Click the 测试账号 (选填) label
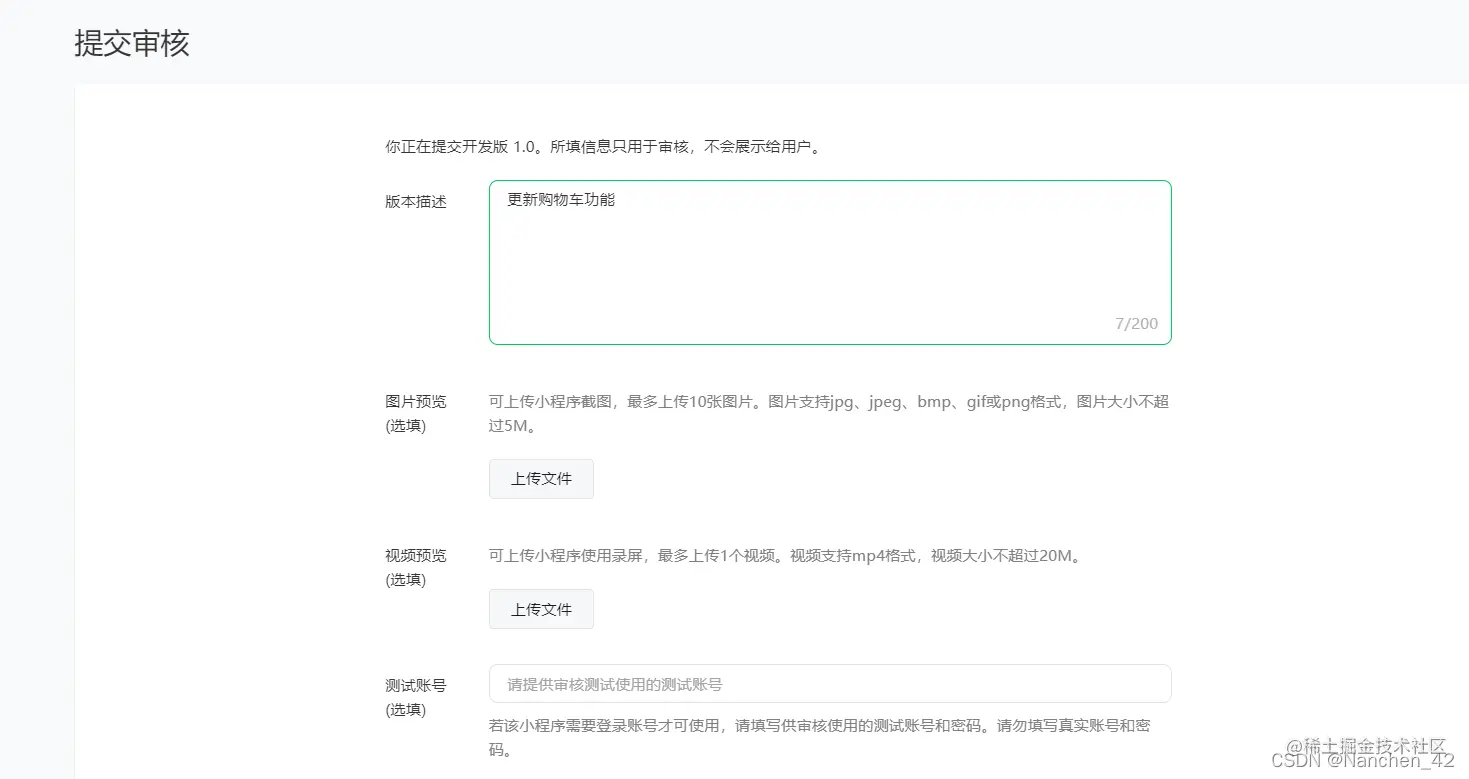 pos(416,697)
